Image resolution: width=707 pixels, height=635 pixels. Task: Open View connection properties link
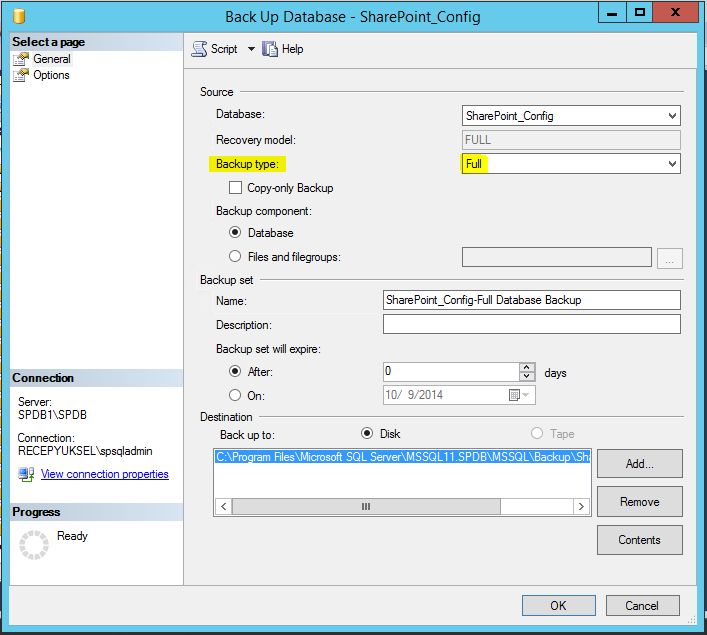tap(105, 474)
